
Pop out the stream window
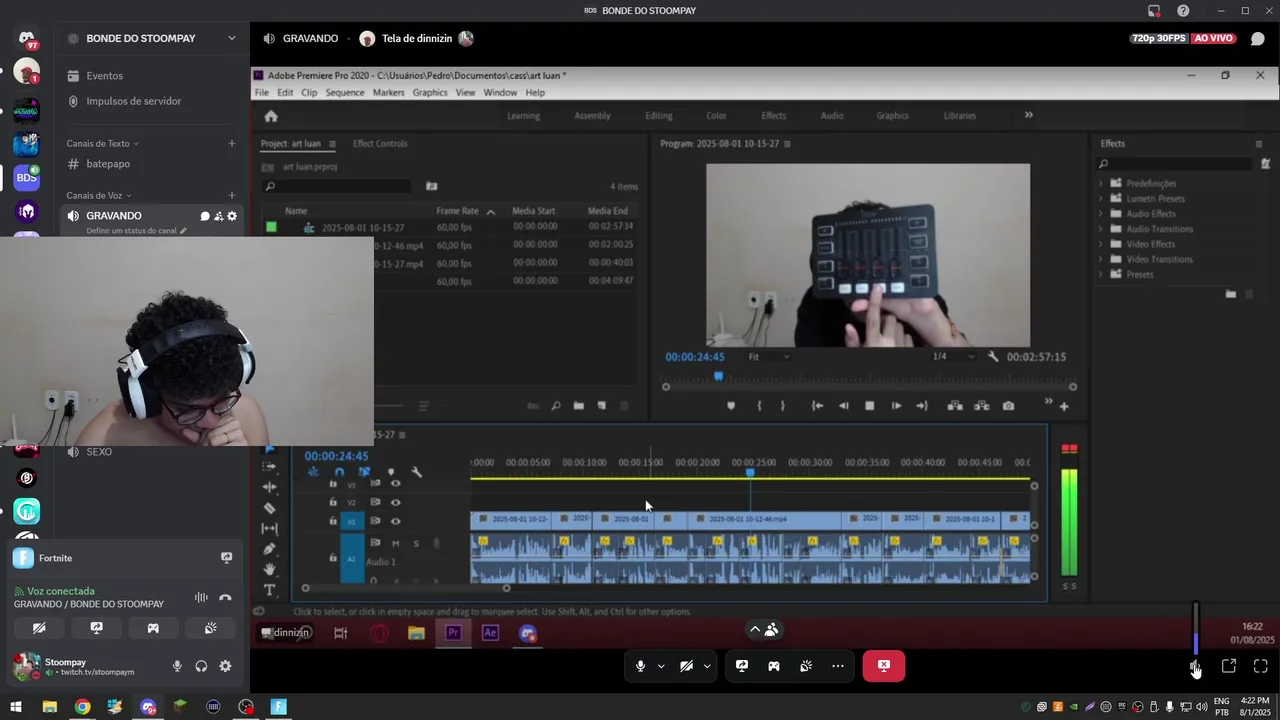point(1229,666)
